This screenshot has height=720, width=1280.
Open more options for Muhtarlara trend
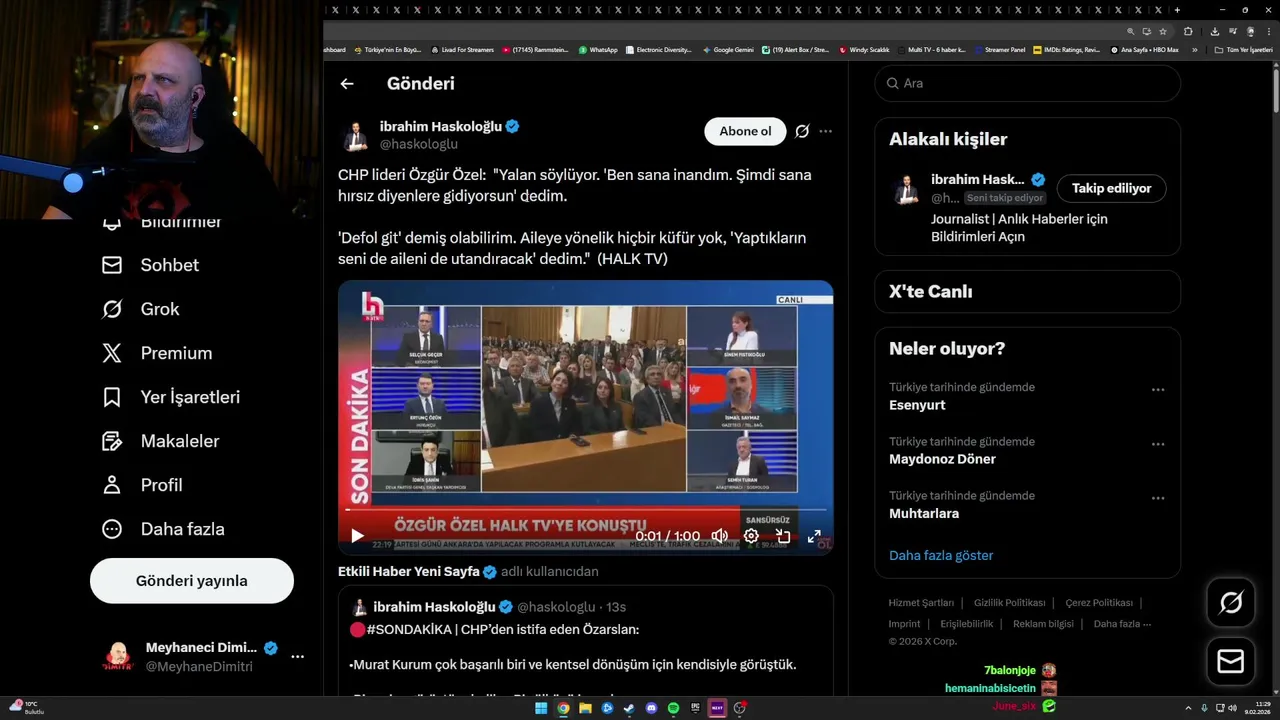click(1158, 498)
